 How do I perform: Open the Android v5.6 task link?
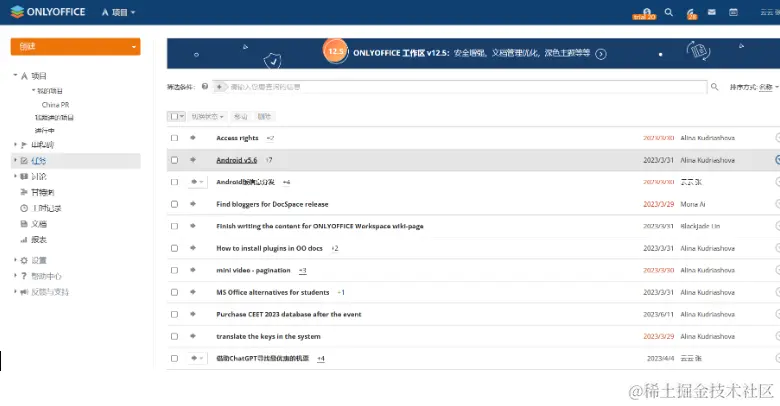click(237, 160)
